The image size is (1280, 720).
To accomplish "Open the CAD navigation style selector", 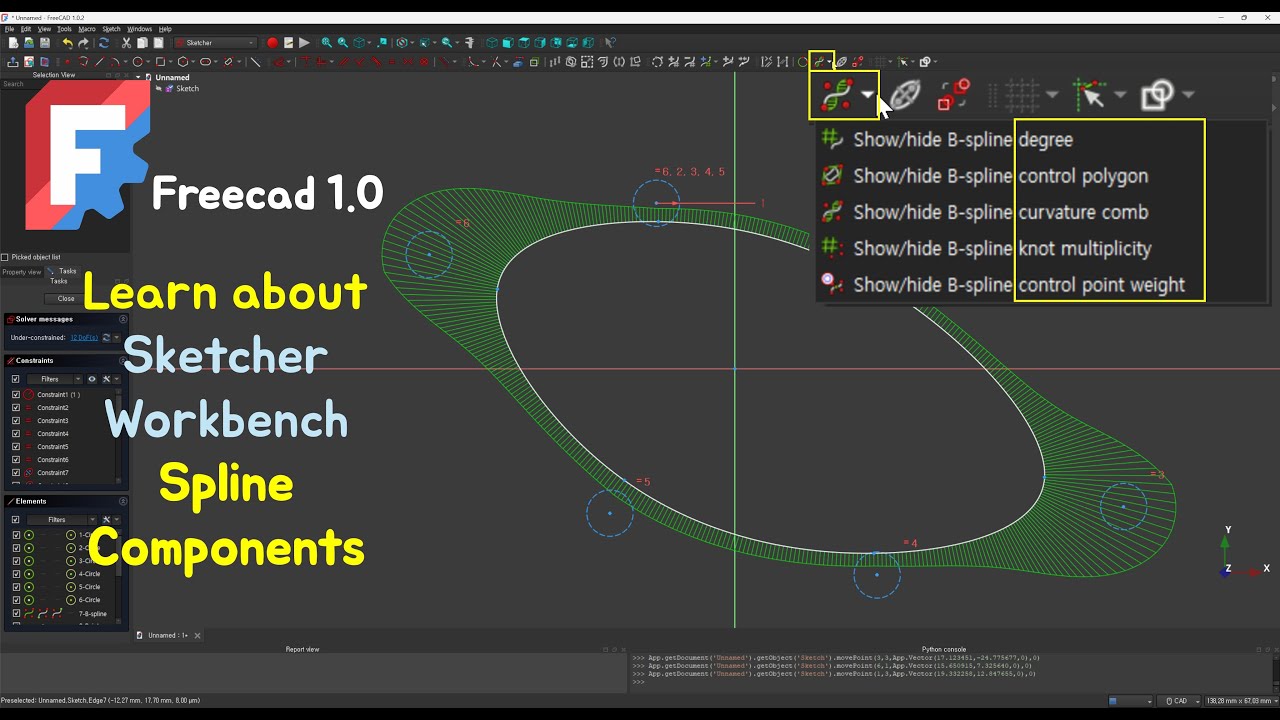I will tap(1181, 701).
